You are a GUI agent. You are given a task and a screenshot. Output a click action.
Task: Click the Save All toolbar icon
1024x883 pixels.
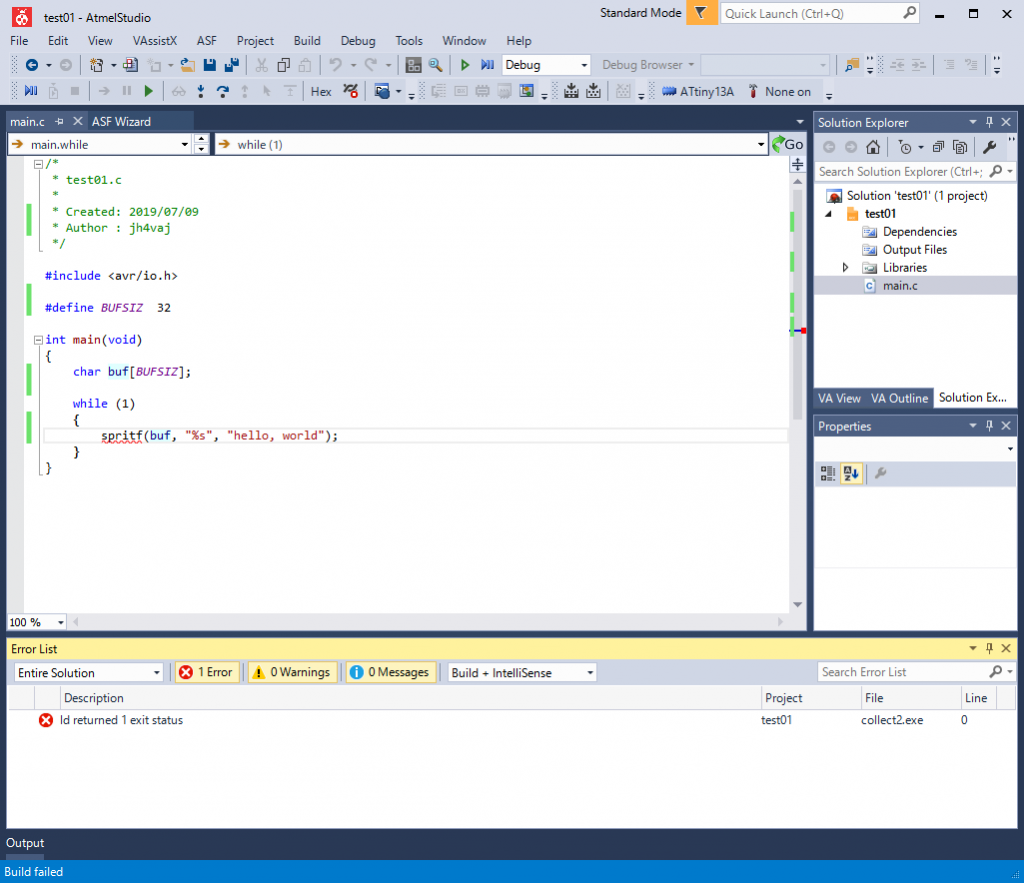coord(231,65)
